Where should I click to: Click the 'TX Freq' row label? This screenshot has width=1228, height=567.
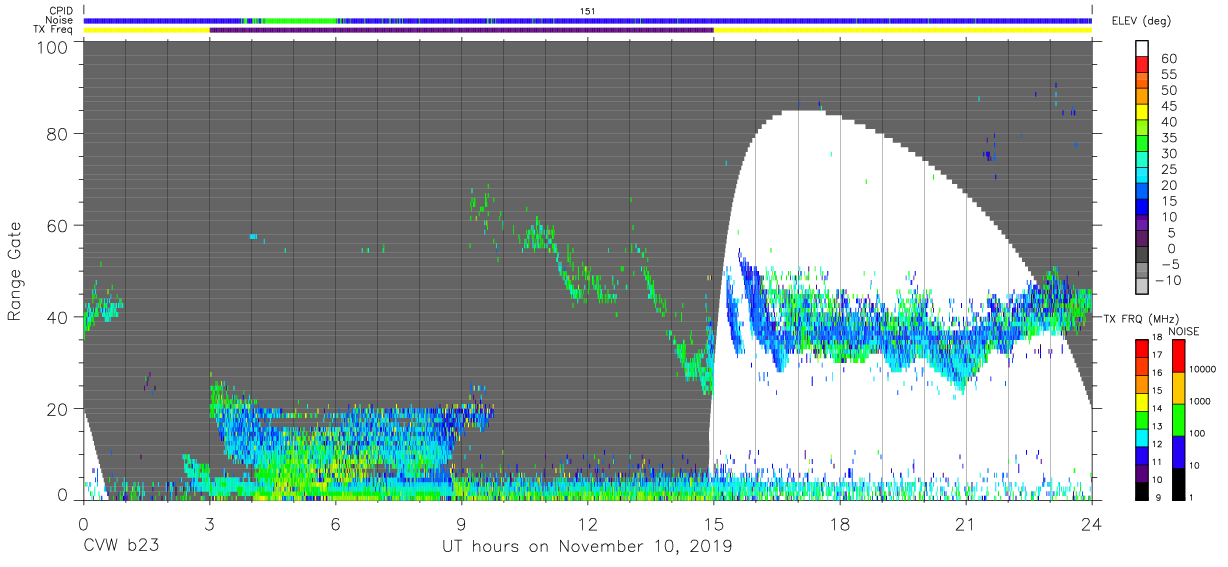click(53, 30)
